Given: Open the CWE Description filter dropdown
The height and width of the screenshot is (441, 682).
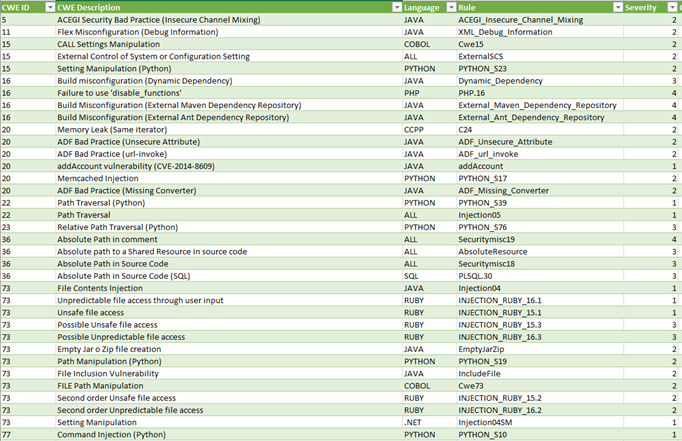Looking at the screenshot, I should pos(397,7).
